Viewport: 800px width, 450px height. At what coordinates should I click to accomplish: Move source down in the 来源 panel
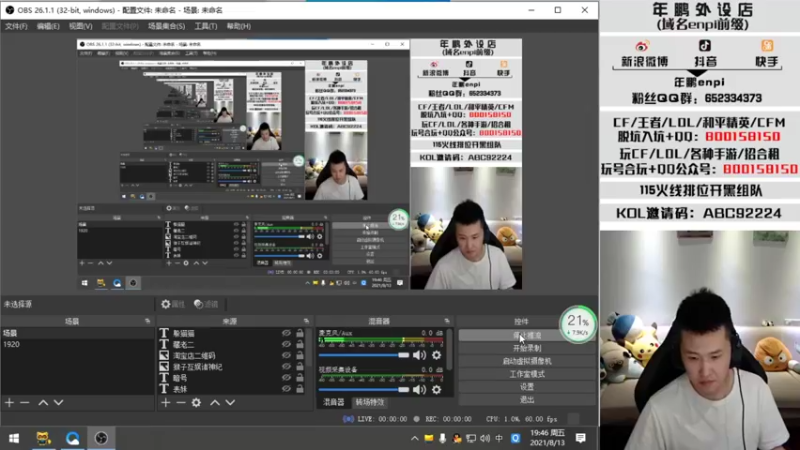(x=230, y=403)
